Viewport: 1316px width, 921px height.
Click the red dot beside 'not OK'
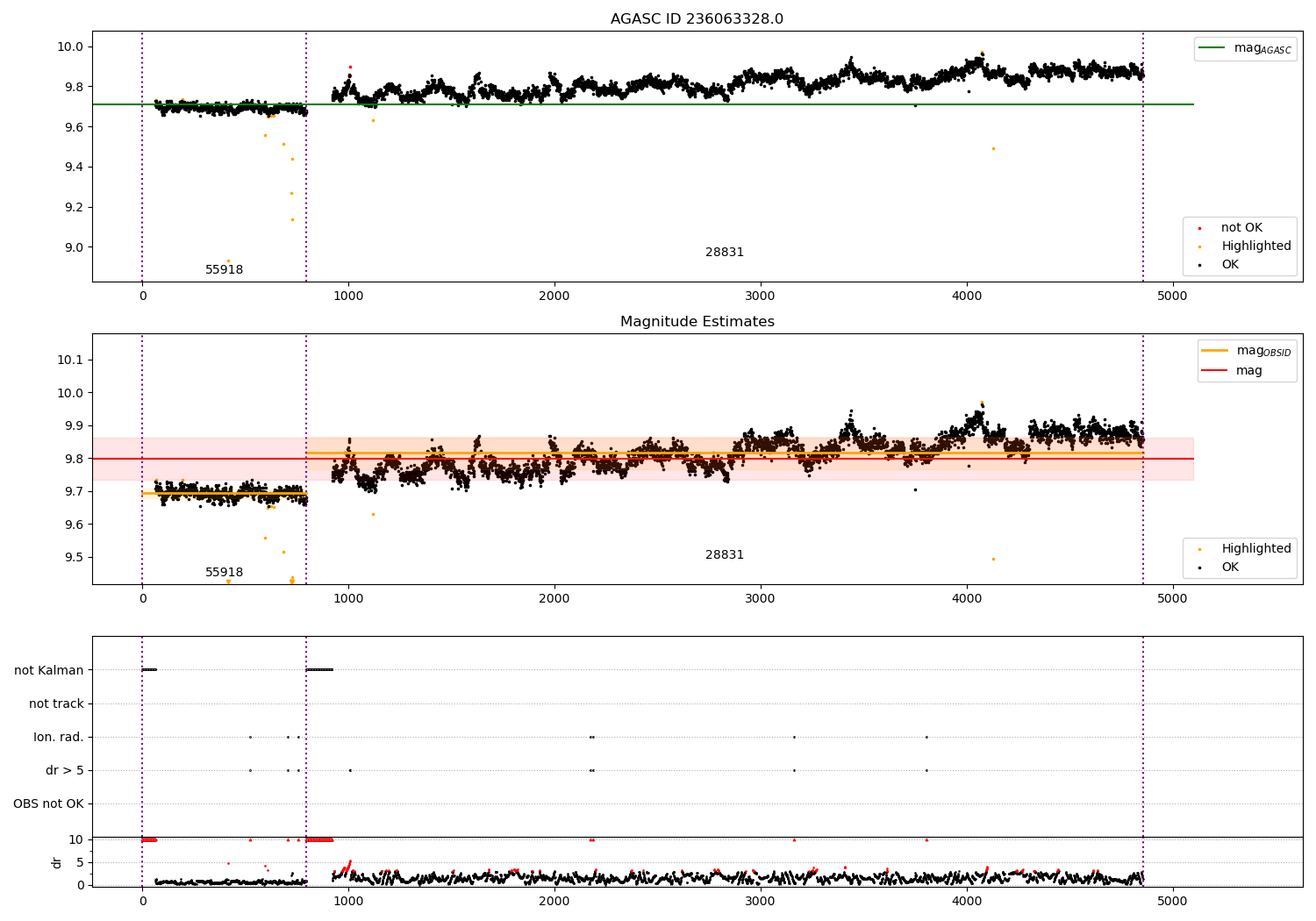[1199, 228]
